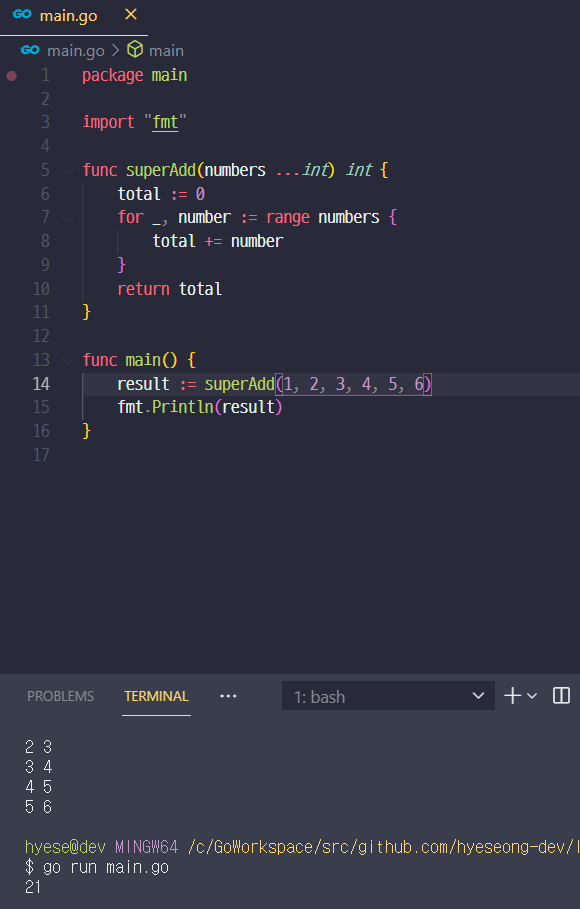Click 'package main' on line 1
This screenshot has width=580, height=909.
(135, 75)
